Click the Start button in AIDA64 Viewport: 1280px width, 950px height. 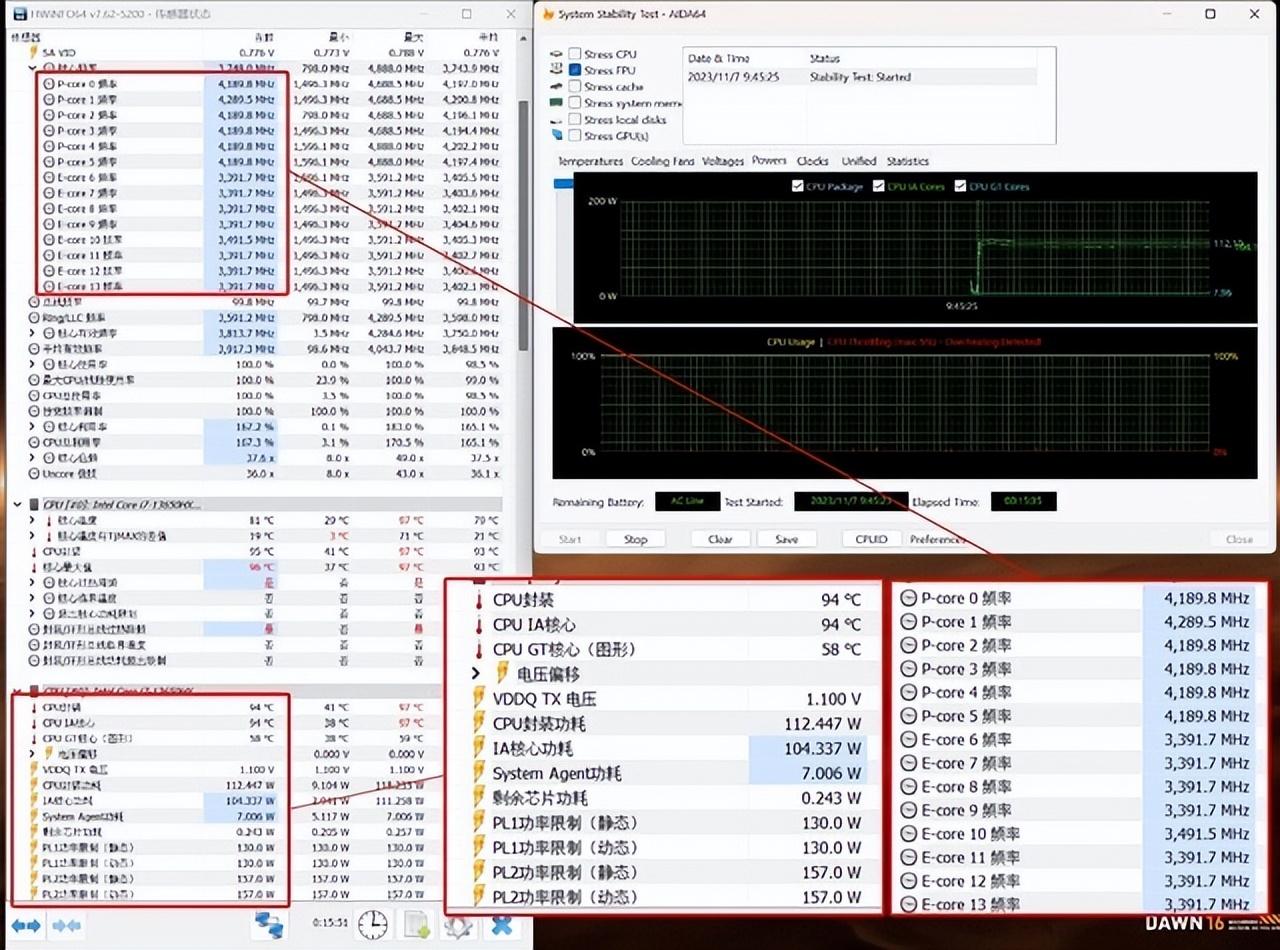[x=570, y=539]
